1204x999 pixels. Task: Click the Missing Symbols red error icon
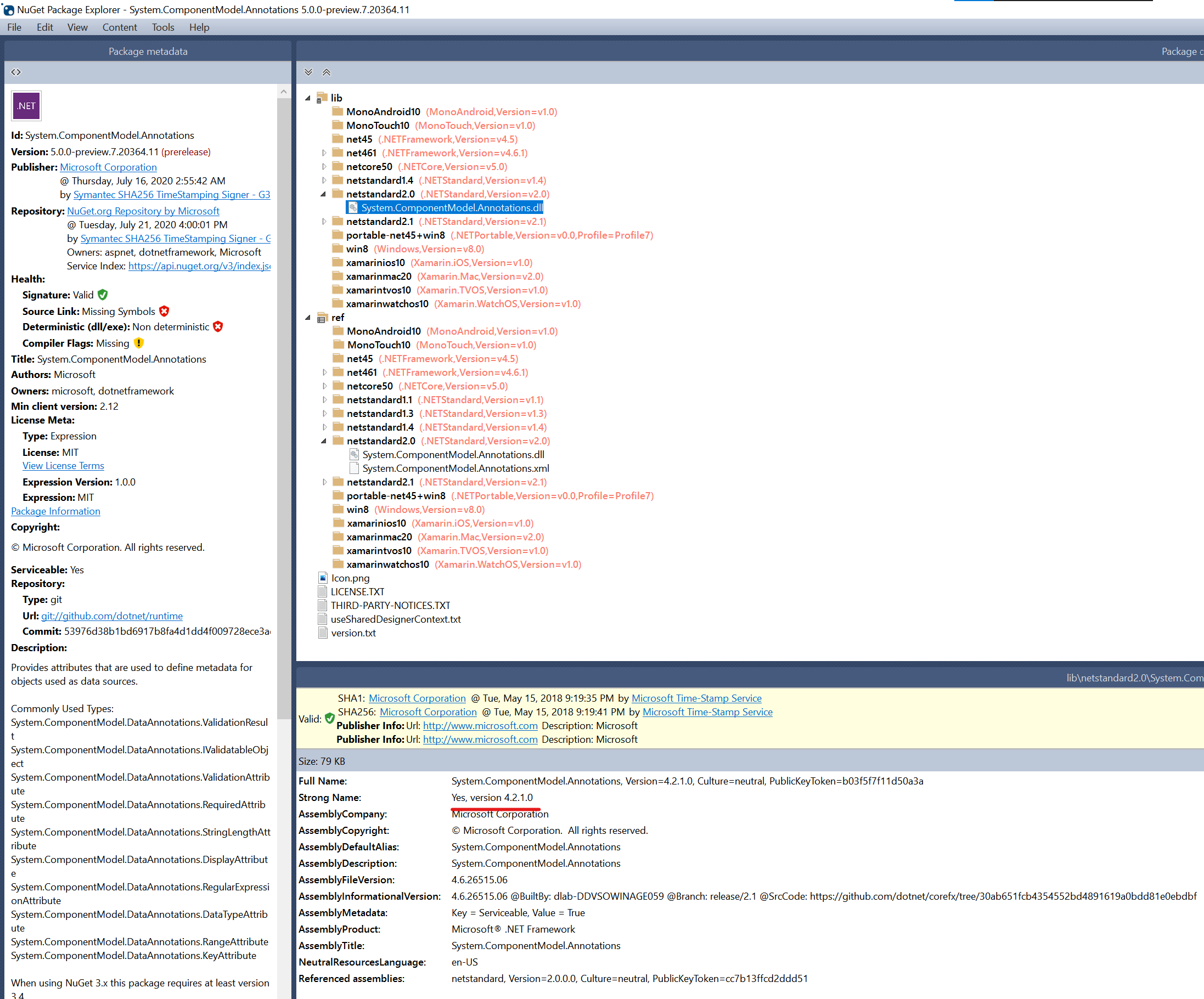click(164, 311)
